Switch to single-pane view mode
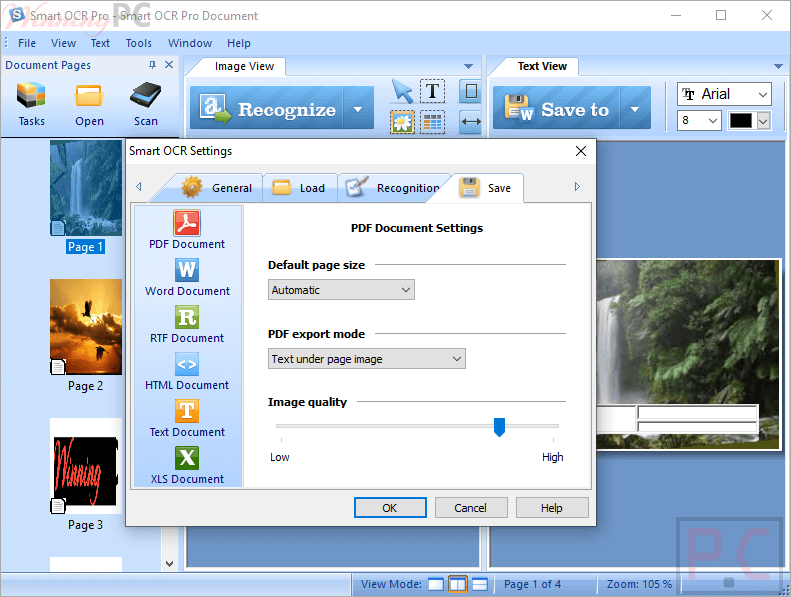Screen dimensions: 791x597 tap(435, 584)
